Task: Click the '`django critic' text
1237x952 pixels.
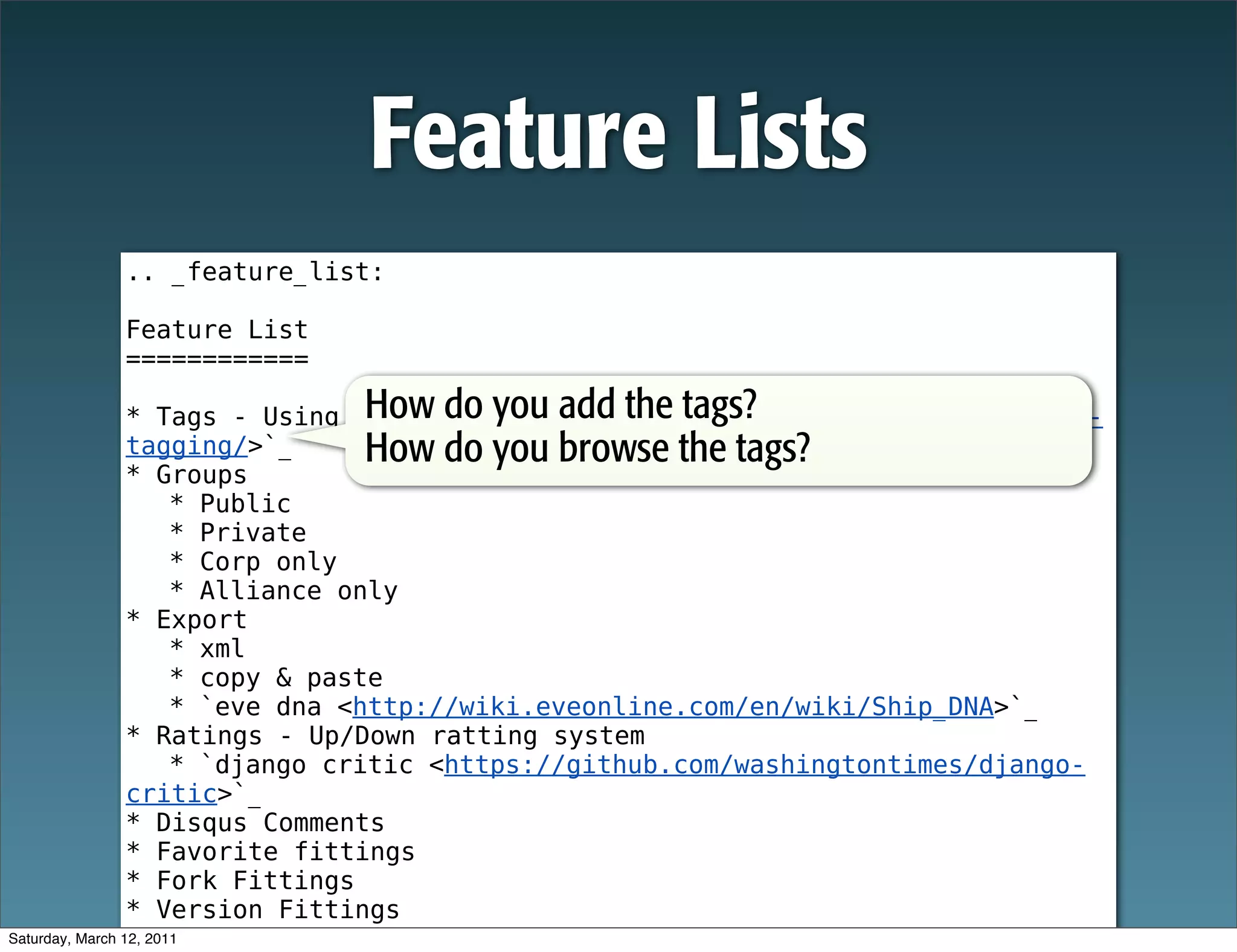Action: coord(307,765)
